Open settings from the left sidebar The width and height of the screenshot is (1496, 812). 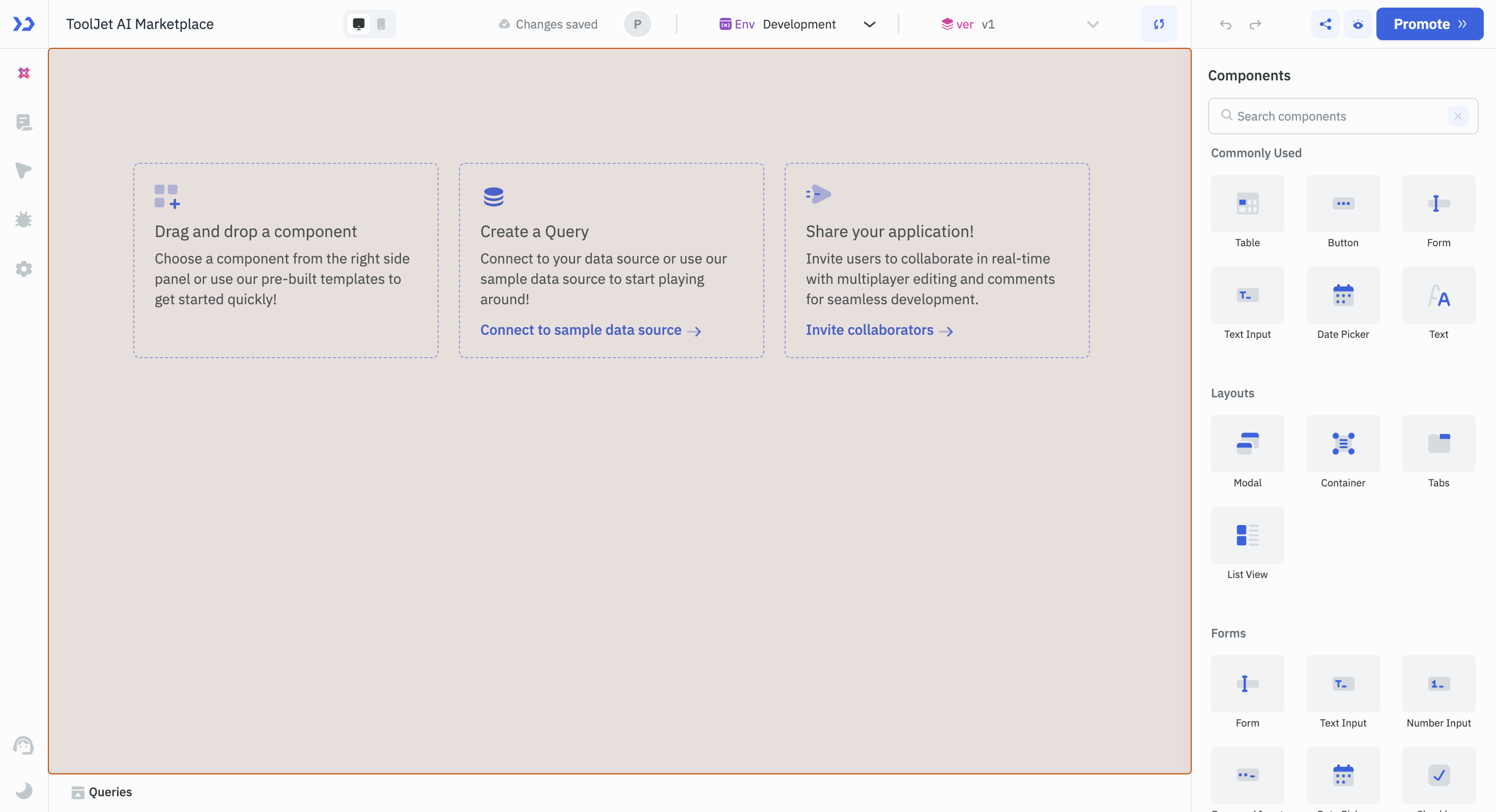(x=24, y=268)
